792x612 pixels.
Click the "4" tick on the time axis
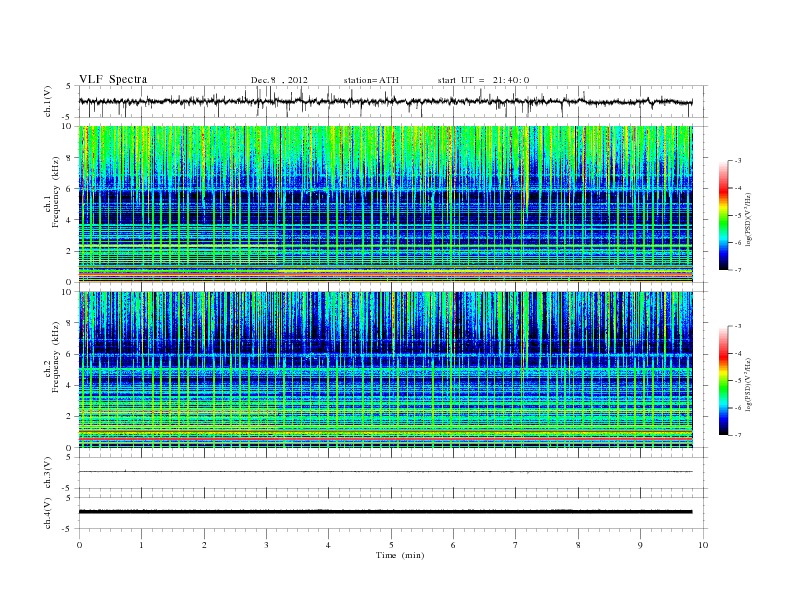(x=328, y=545)
